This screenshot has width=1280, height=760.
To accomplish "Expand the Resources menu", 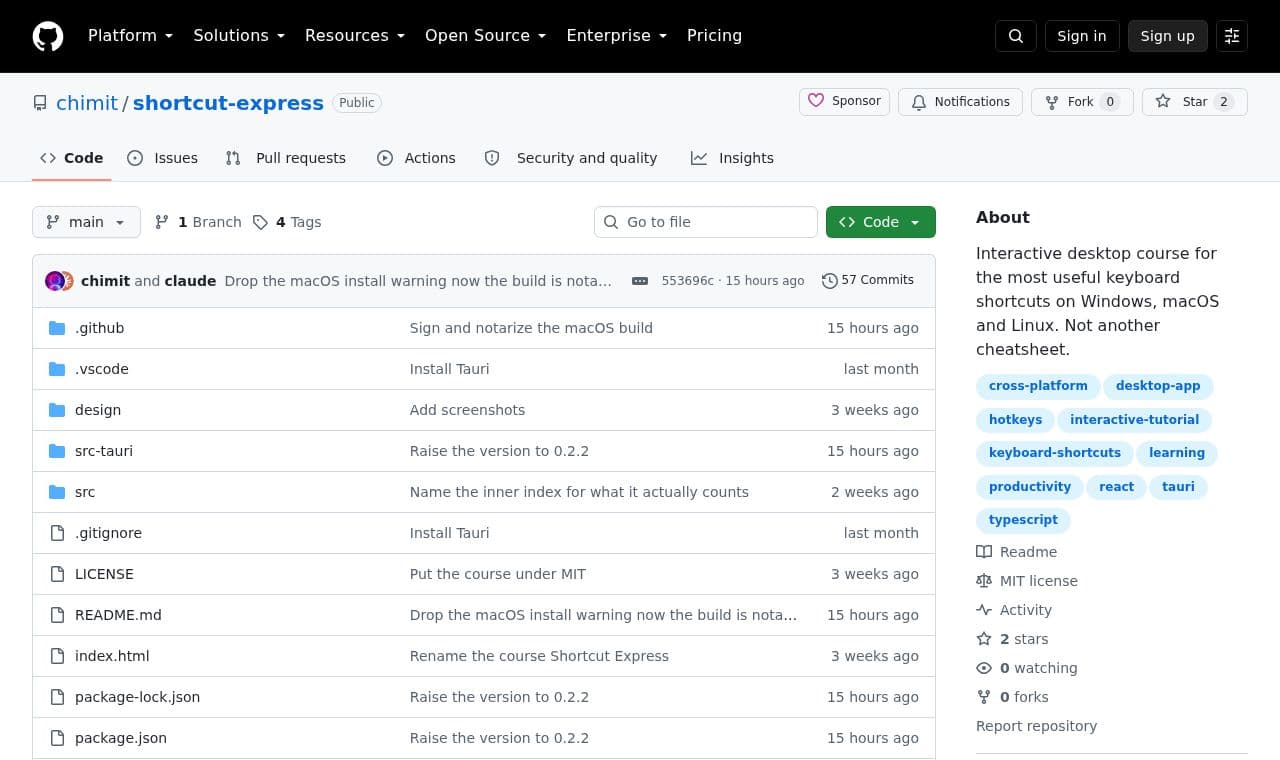I will point(355,36).
